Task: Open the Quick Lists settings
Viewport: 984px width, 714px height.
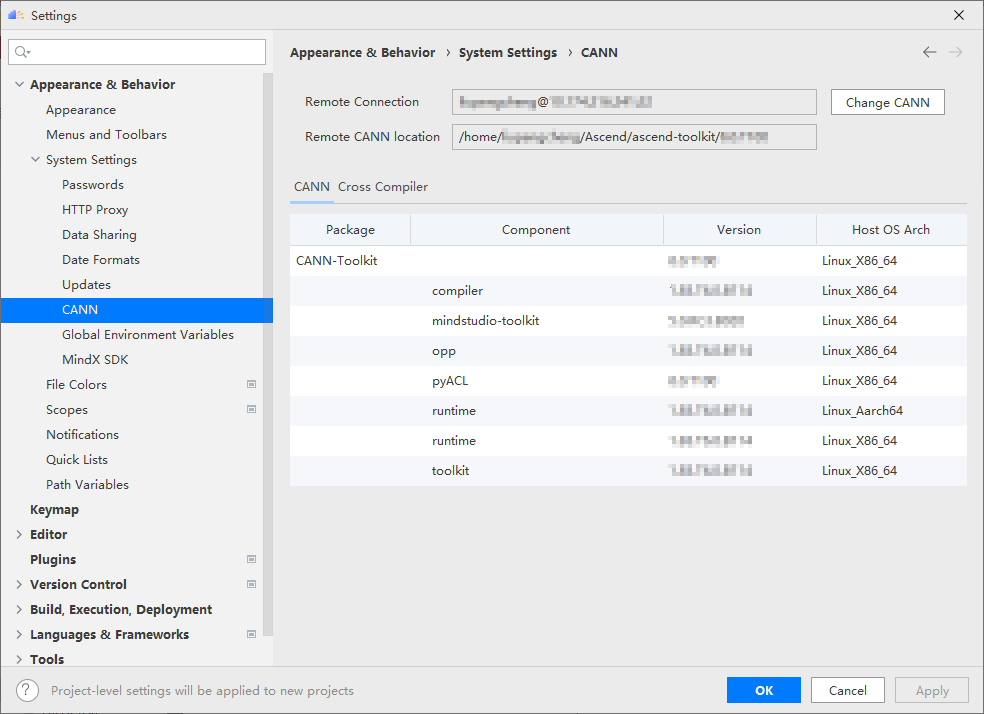Action: (77, 460)
